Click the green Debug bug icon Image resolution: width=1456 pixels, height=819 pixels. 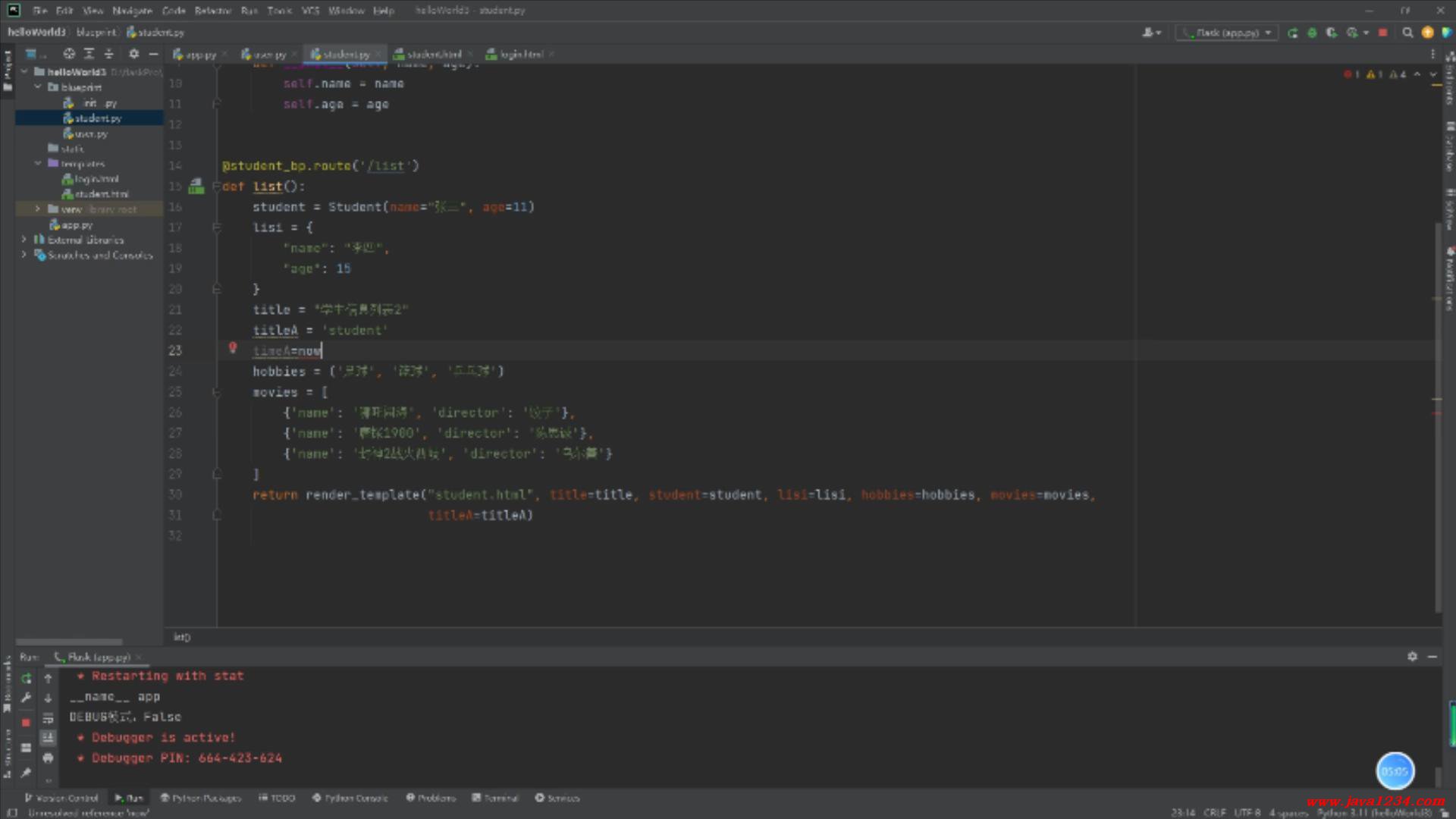[1312, 33]
